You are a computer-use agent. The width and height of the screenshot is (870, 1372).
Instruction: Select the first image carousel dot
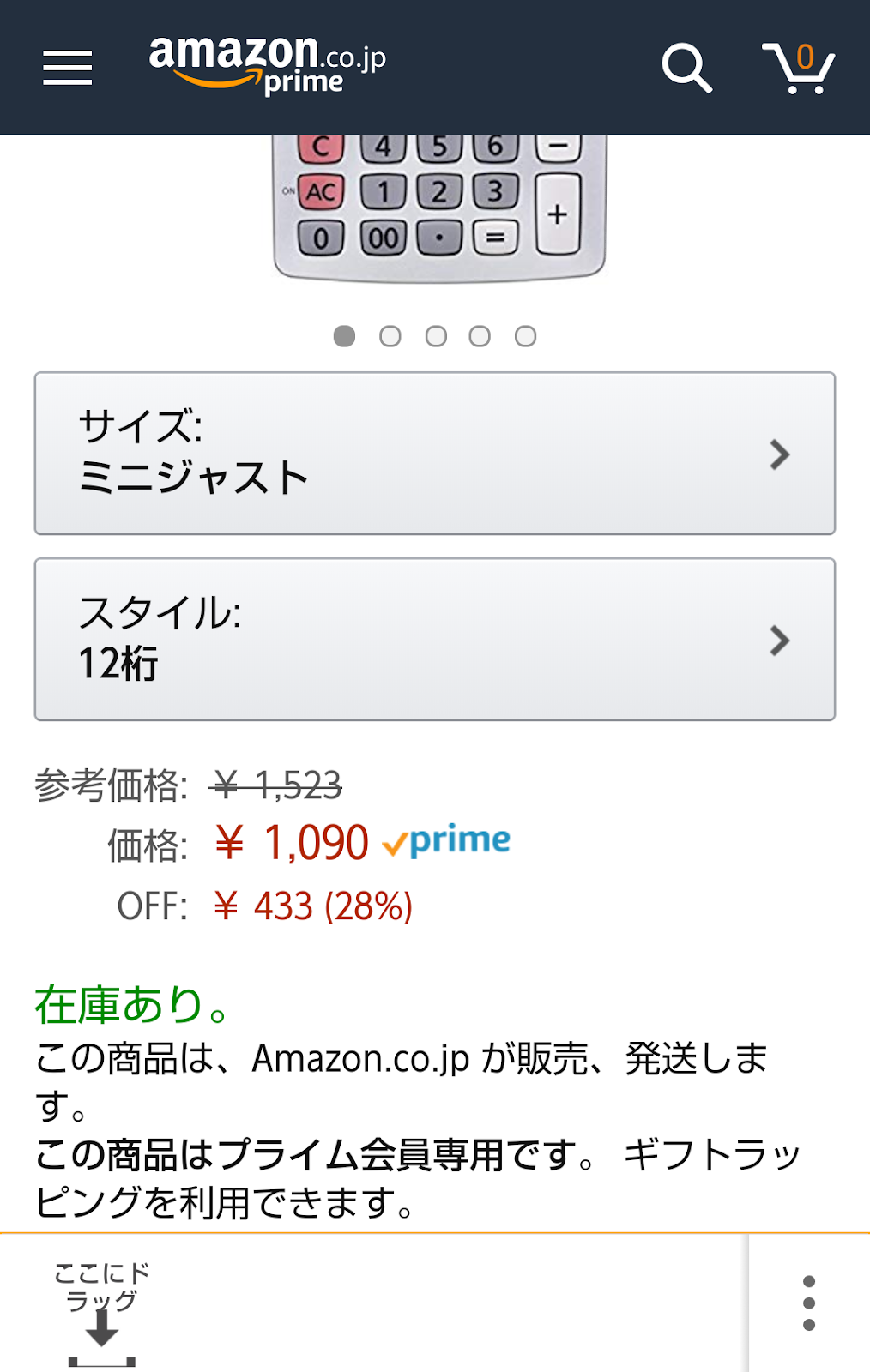(344, 336)
